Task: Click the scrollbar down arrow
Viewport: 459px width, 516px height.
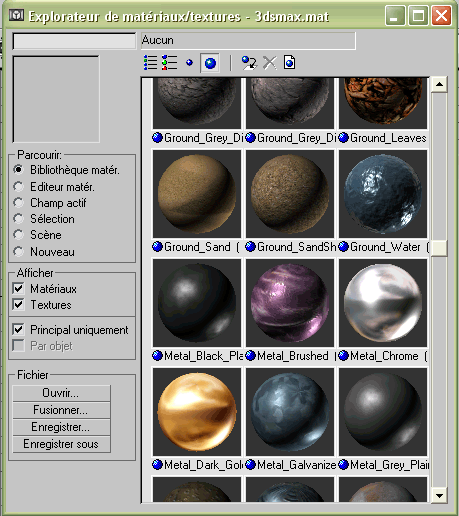Action: tap(439, 495)
